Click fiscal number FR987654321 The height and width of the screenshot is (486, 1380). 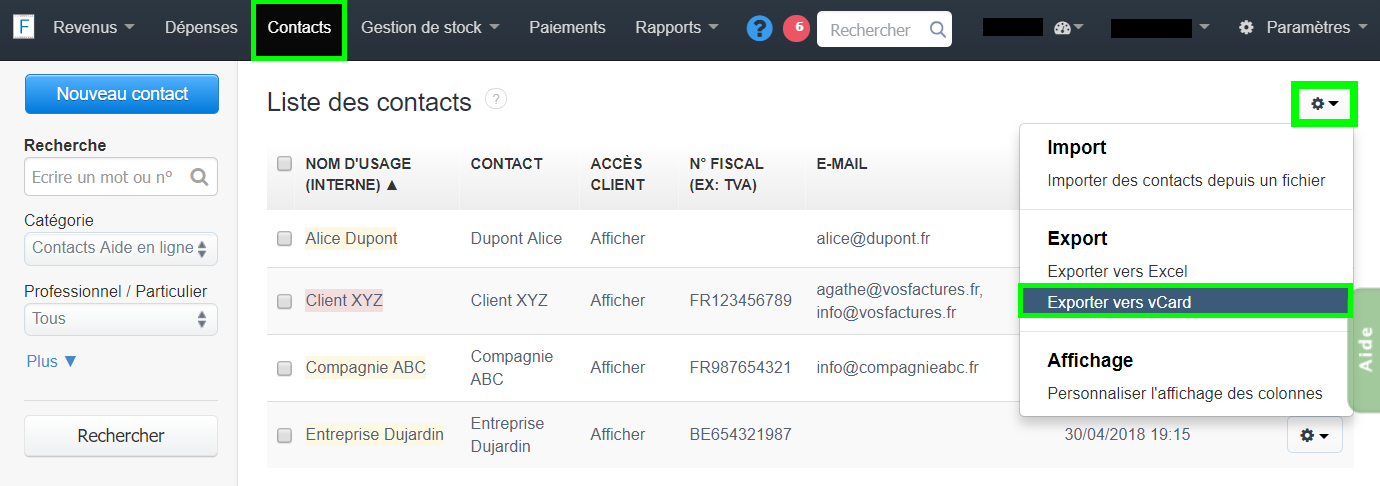click(x=741, y=368)
